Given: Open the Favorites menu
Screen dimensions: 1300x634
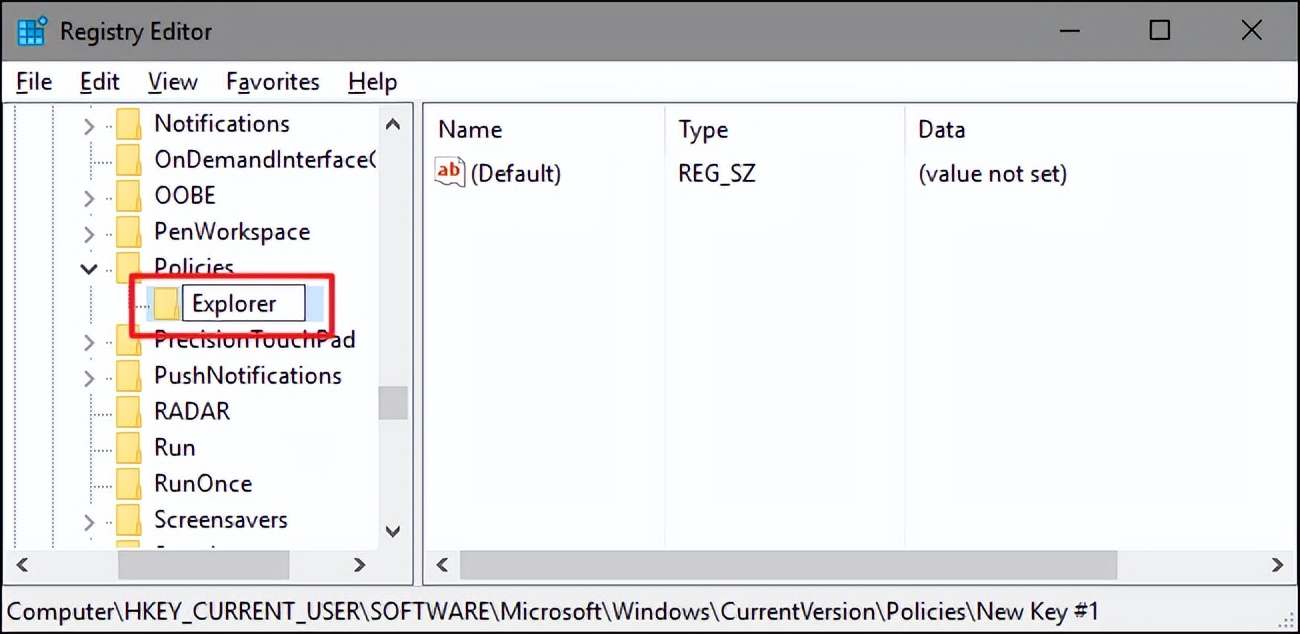Looking at the screenshot, I should tap(272, 81).
